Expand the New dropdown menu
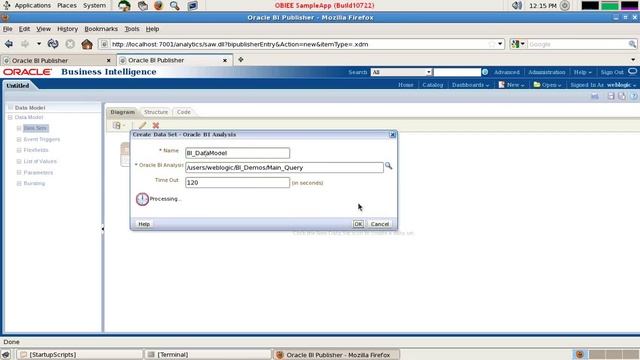640x360 pixels. (511, 85)
